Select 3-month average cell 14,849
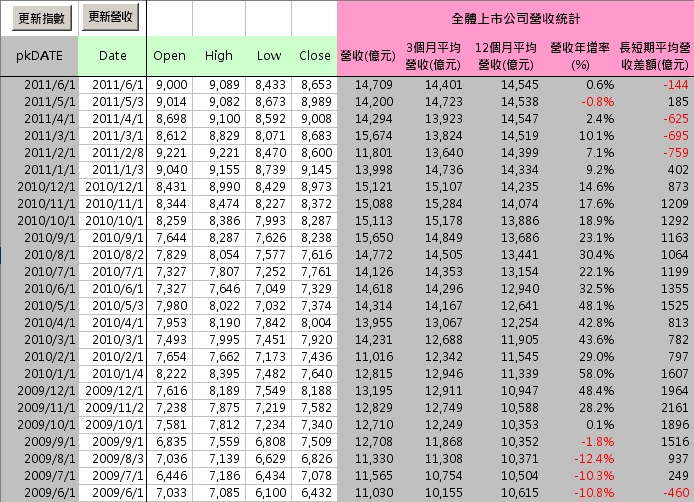694x502 pixels. [443, 238]
